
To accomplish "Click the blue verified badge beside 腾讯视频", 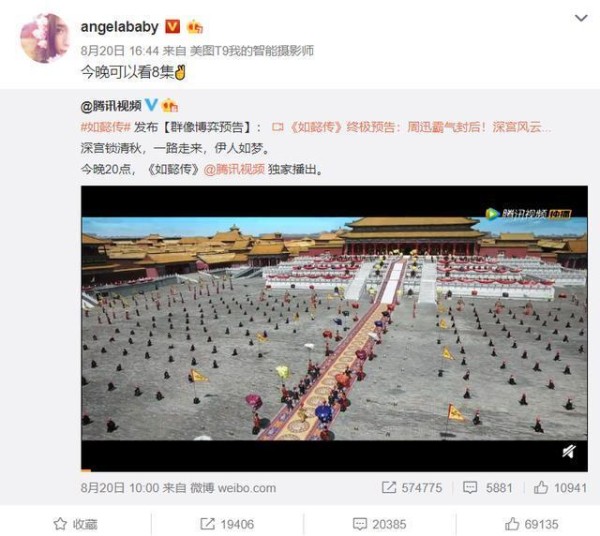I will (152, 104).
